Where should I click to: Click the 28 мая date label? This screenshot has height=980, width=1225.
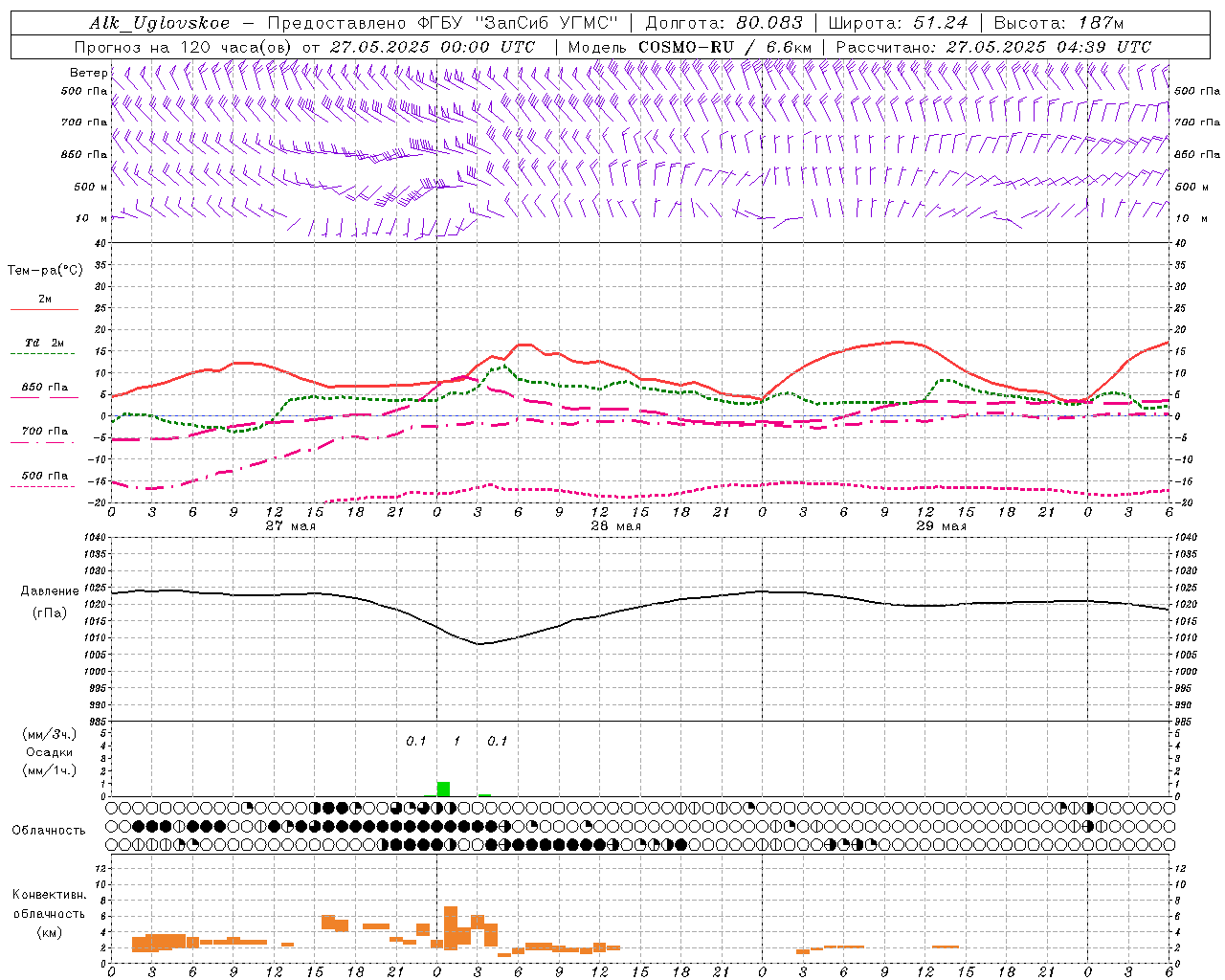616,526
